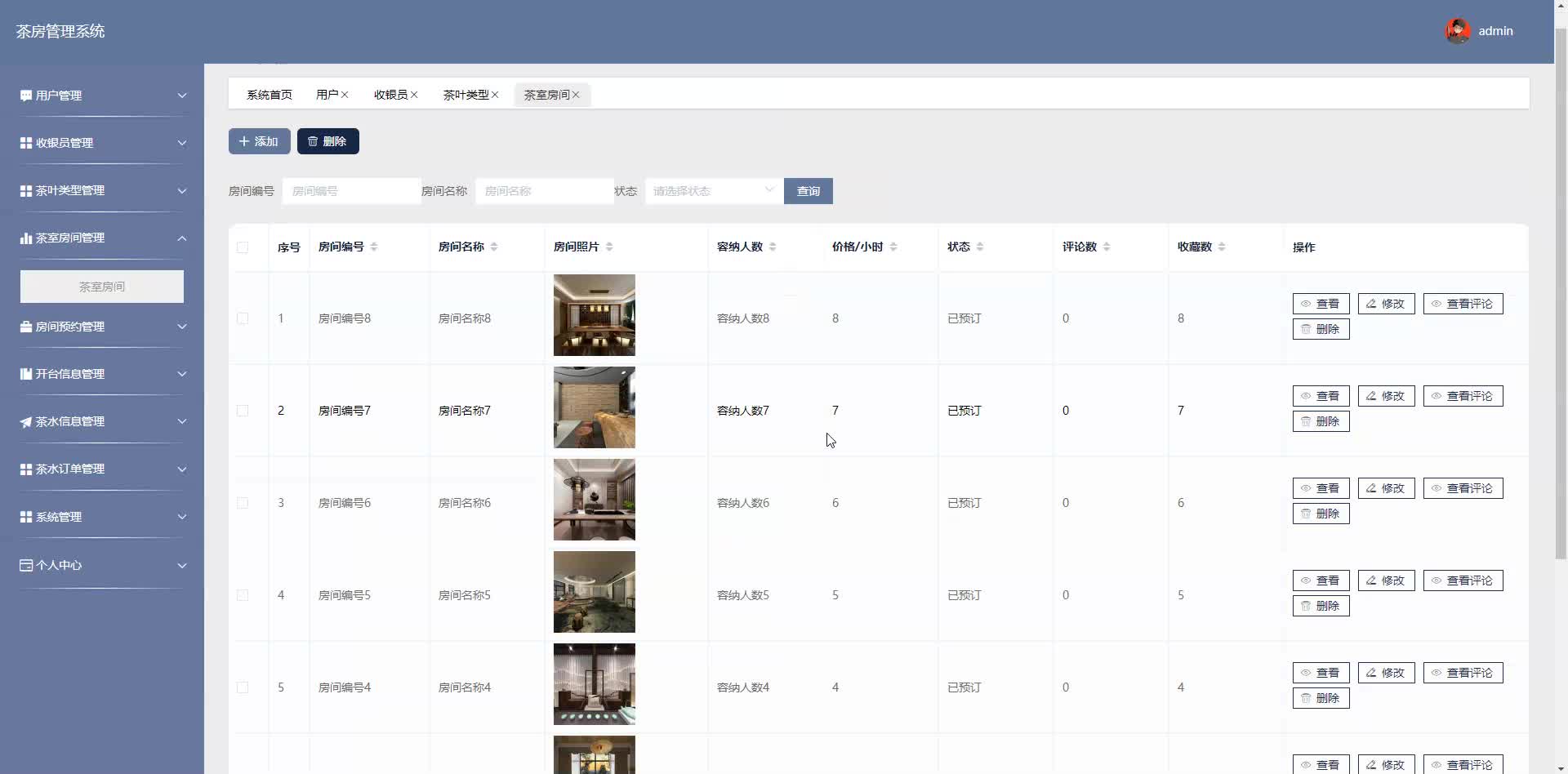The width and height of the screenshot is (1568, 774).
Task: Click the 茶水订单管理 grid icon
Action: tap(26, 469)
